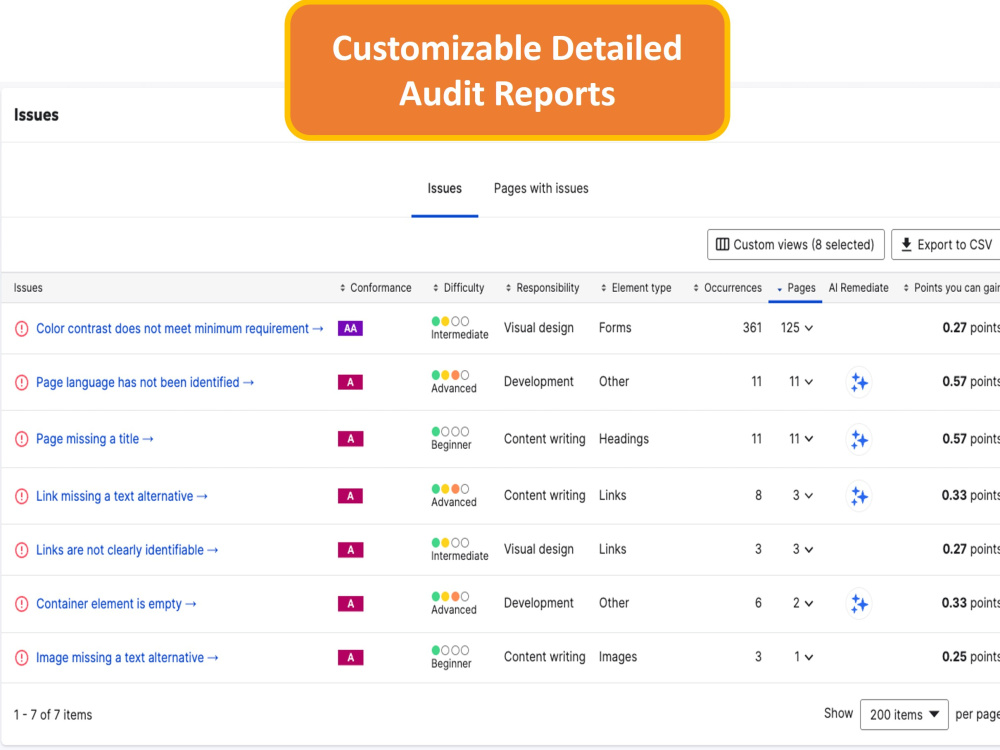Image resolution: width=1000 pixels, height=750 pixels.
Task: Sort by Occurrences column header
Action: pyautogui.click(x=728, y=288)
